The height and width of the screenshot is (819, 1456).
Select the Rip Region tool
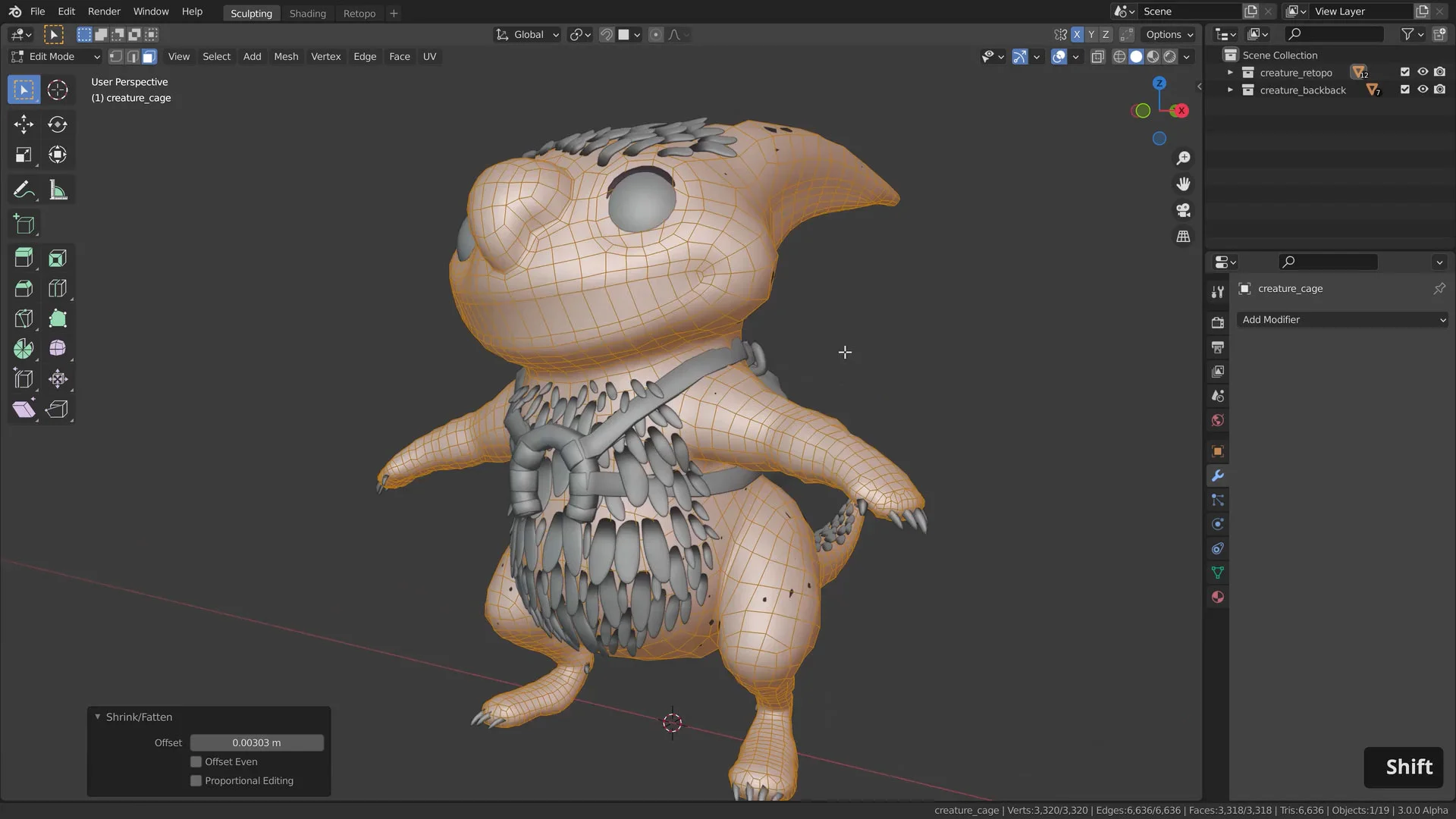58,409
